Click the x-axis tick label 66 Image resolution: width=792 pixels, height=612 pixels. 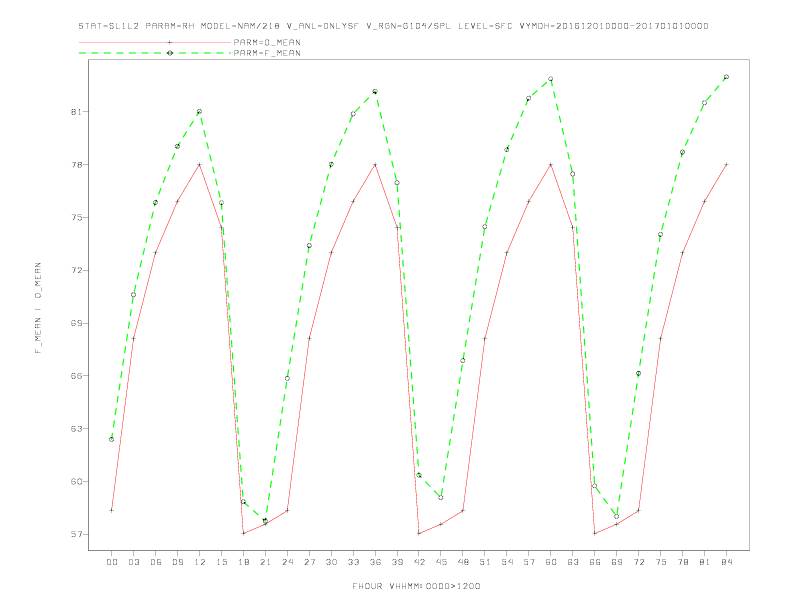[x=595, y=562]
